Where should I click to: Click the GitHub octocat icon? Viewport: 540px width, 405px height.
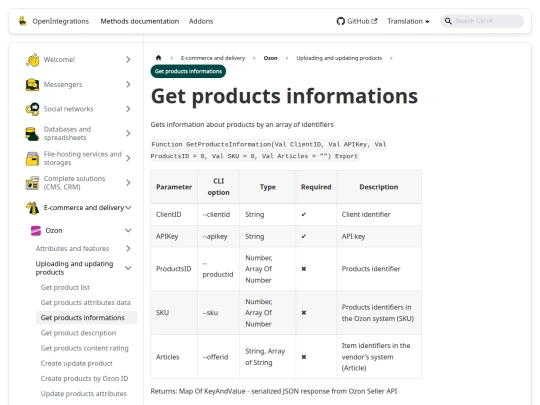click(x=341, y=21)
